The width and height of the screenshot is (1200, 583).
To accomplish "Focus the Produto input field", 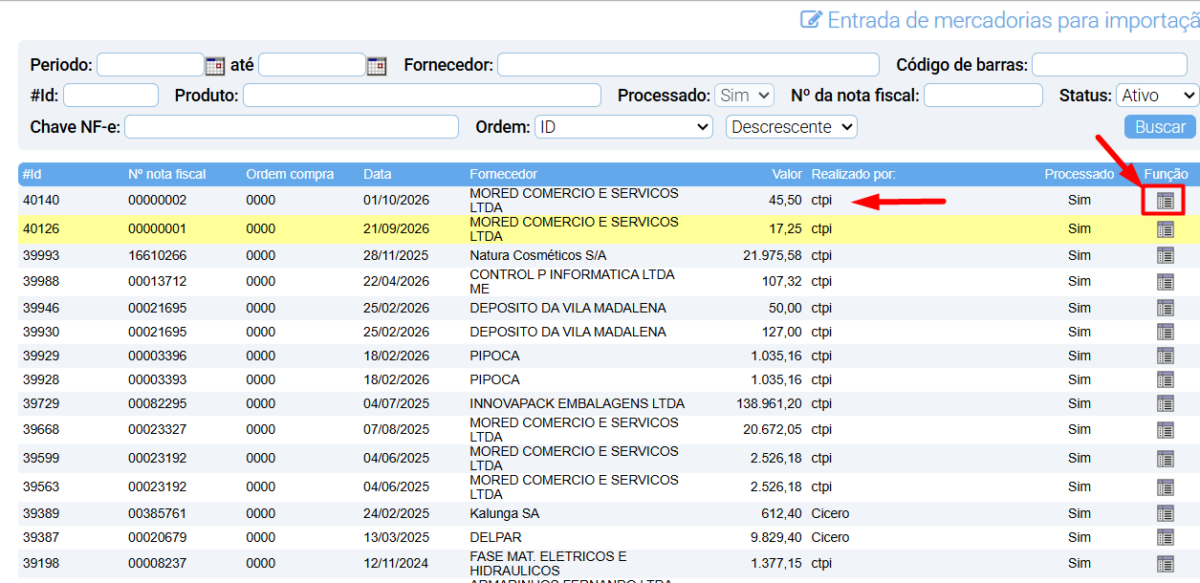I will tap(422, 95).
